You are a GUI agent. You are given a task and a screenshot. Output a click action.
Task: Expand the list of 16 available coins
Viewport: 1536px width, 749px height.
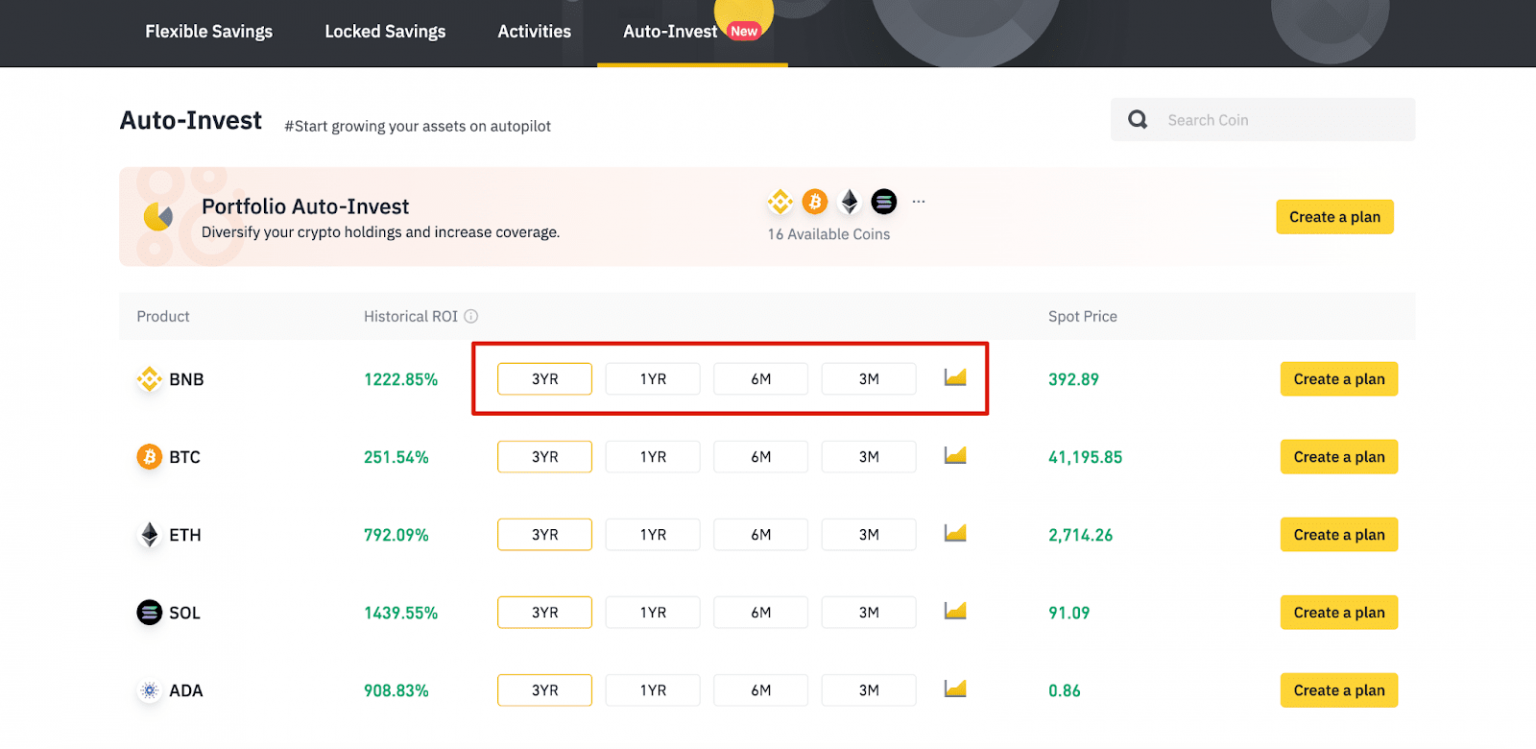918,201
